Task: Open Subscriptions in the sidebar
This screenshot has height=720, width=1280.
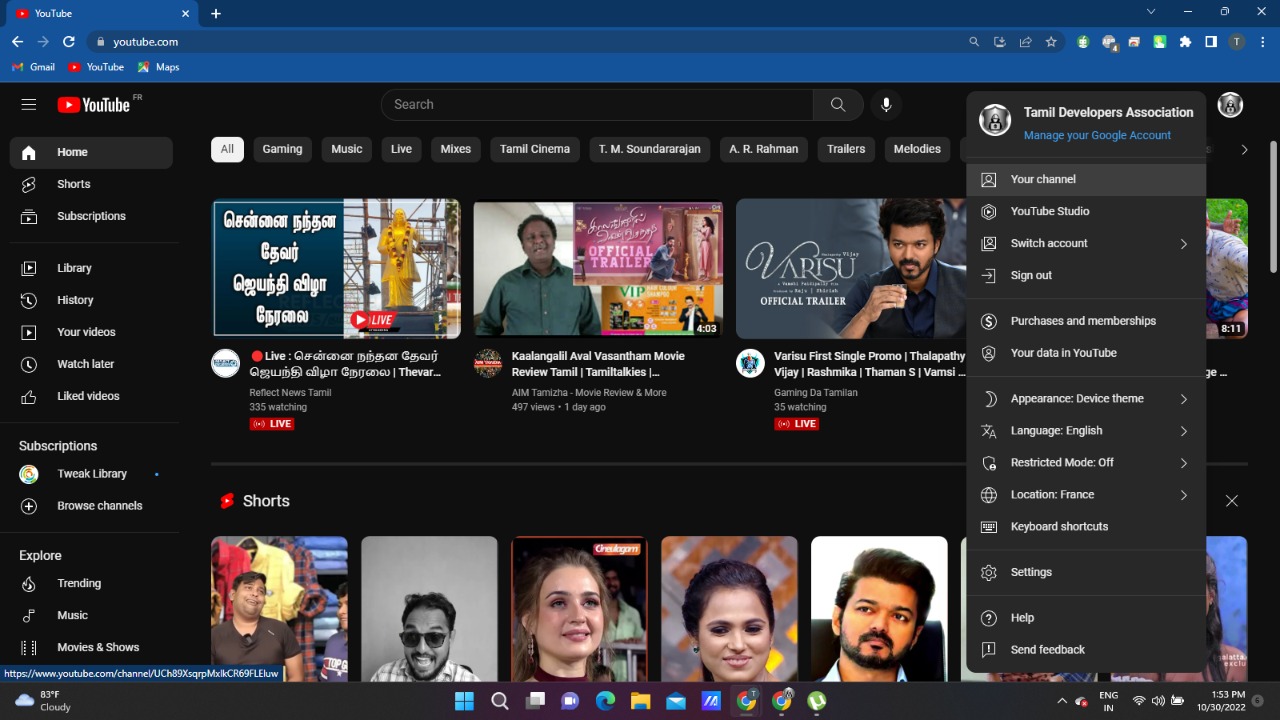Action: [x=91, y=216]
